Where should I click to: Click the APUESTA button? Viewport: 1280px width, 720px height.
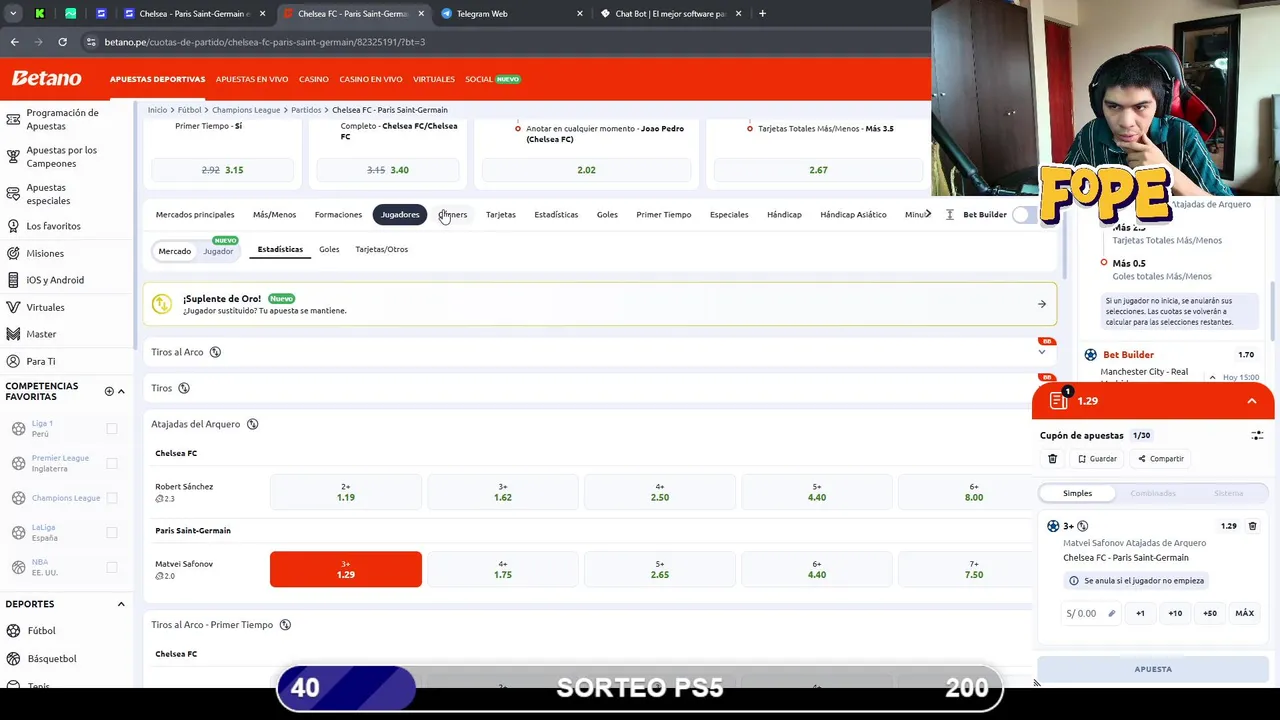point(1153,669)
